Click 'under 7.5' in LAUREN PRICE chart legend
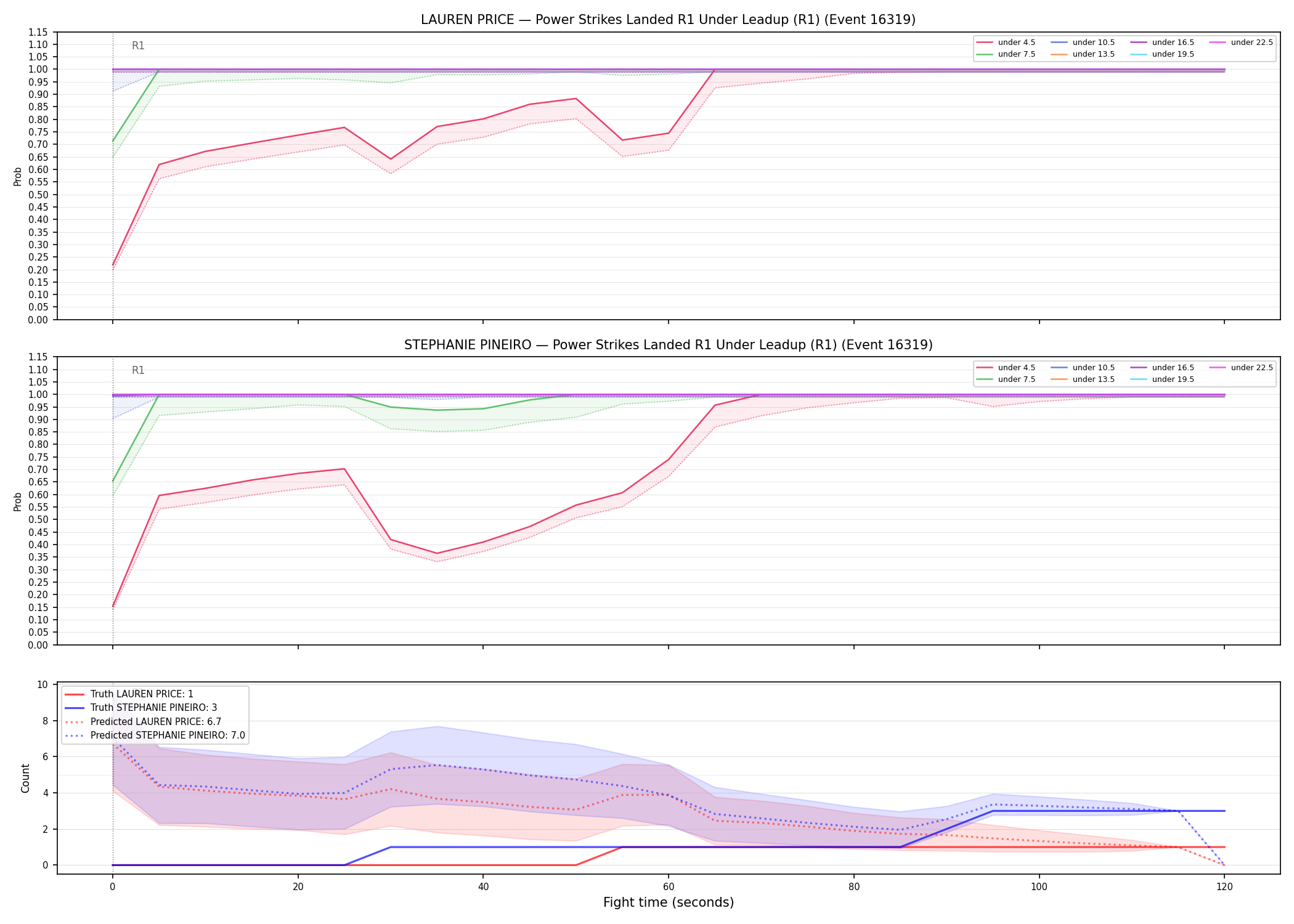The height and width of the screenshot is (924, 1294). pyautogui.click(x=1006, y=54)
